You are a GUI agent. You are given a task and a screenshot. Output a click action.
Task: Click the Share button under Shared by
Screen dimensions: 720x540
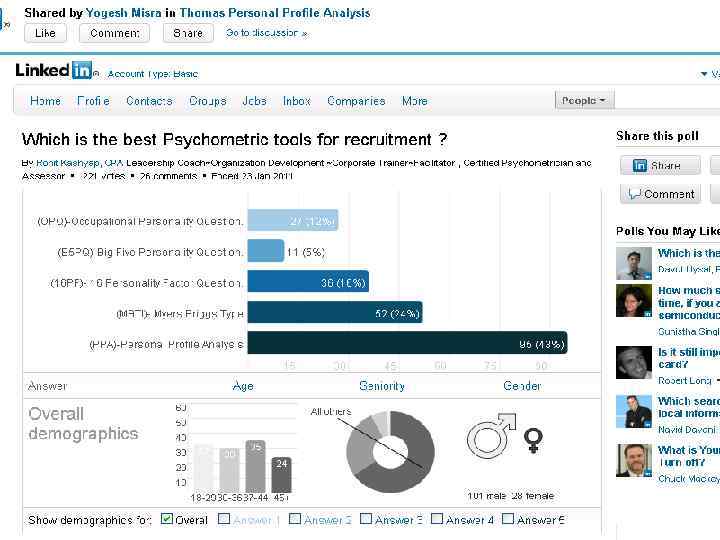click(x=188, y=33)
